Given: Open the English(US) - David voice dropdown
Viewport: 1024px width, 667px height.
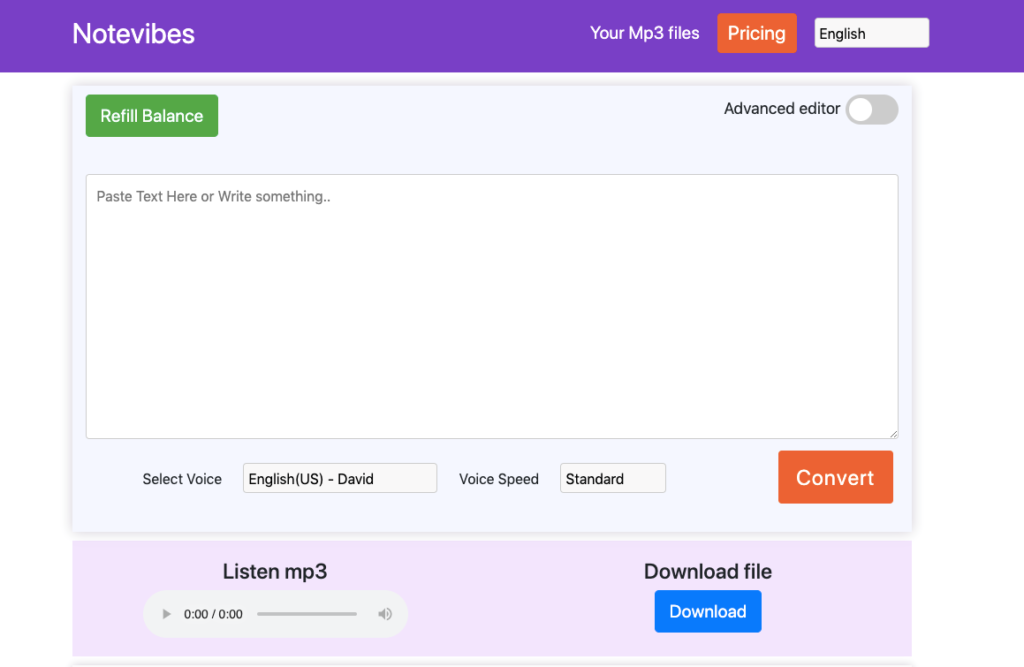Looking at the screenshot, I should point(339,479).
